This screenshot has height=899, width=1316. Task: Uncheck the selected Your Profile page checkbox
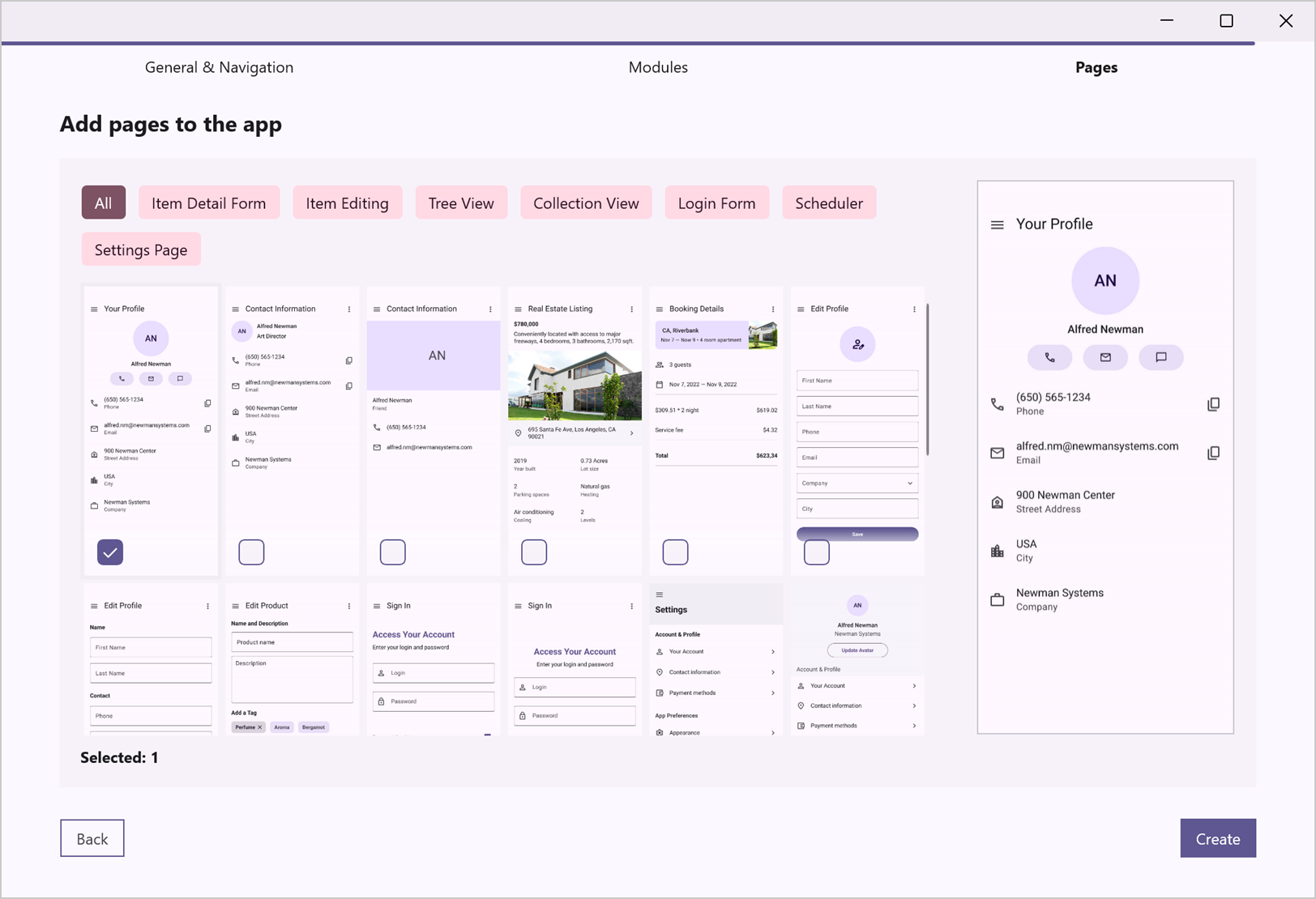pyautogui.click(x=110, y=552)
